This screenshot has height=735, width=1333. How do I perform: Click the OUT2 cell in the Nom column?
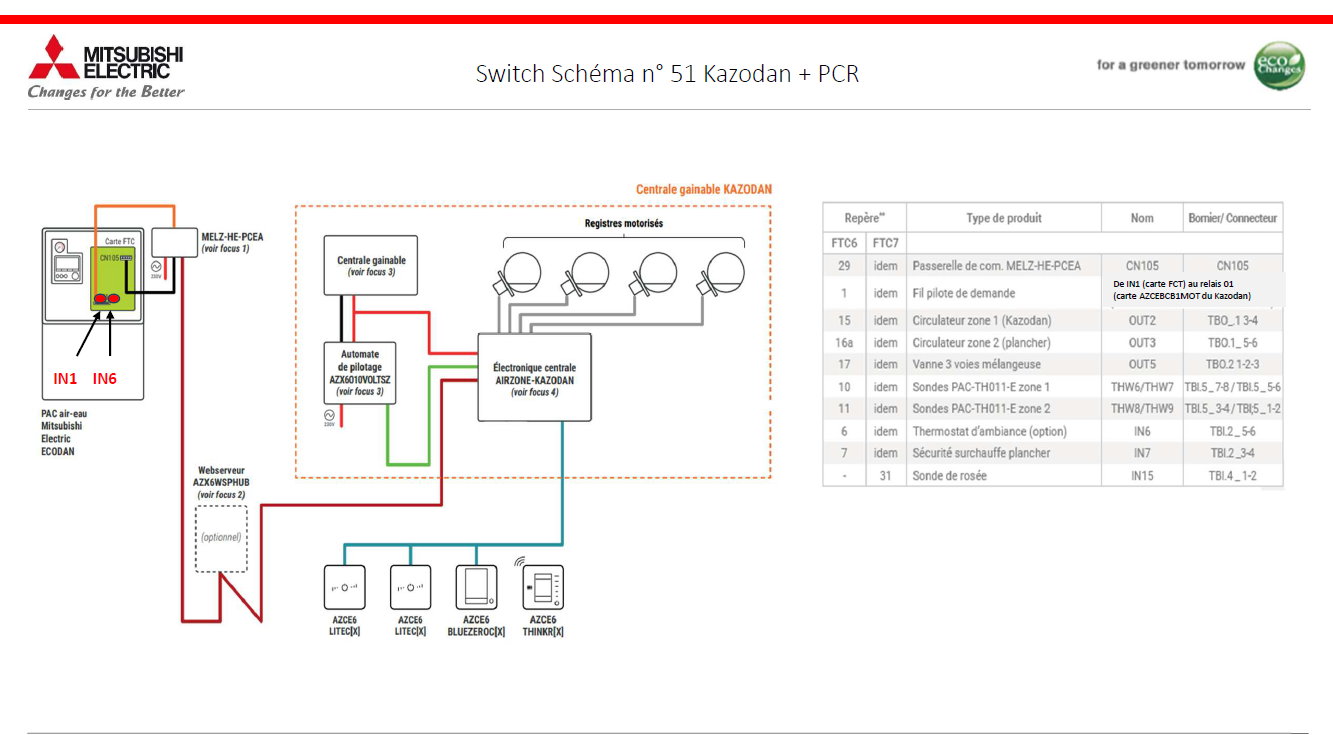click(1142, 321)
